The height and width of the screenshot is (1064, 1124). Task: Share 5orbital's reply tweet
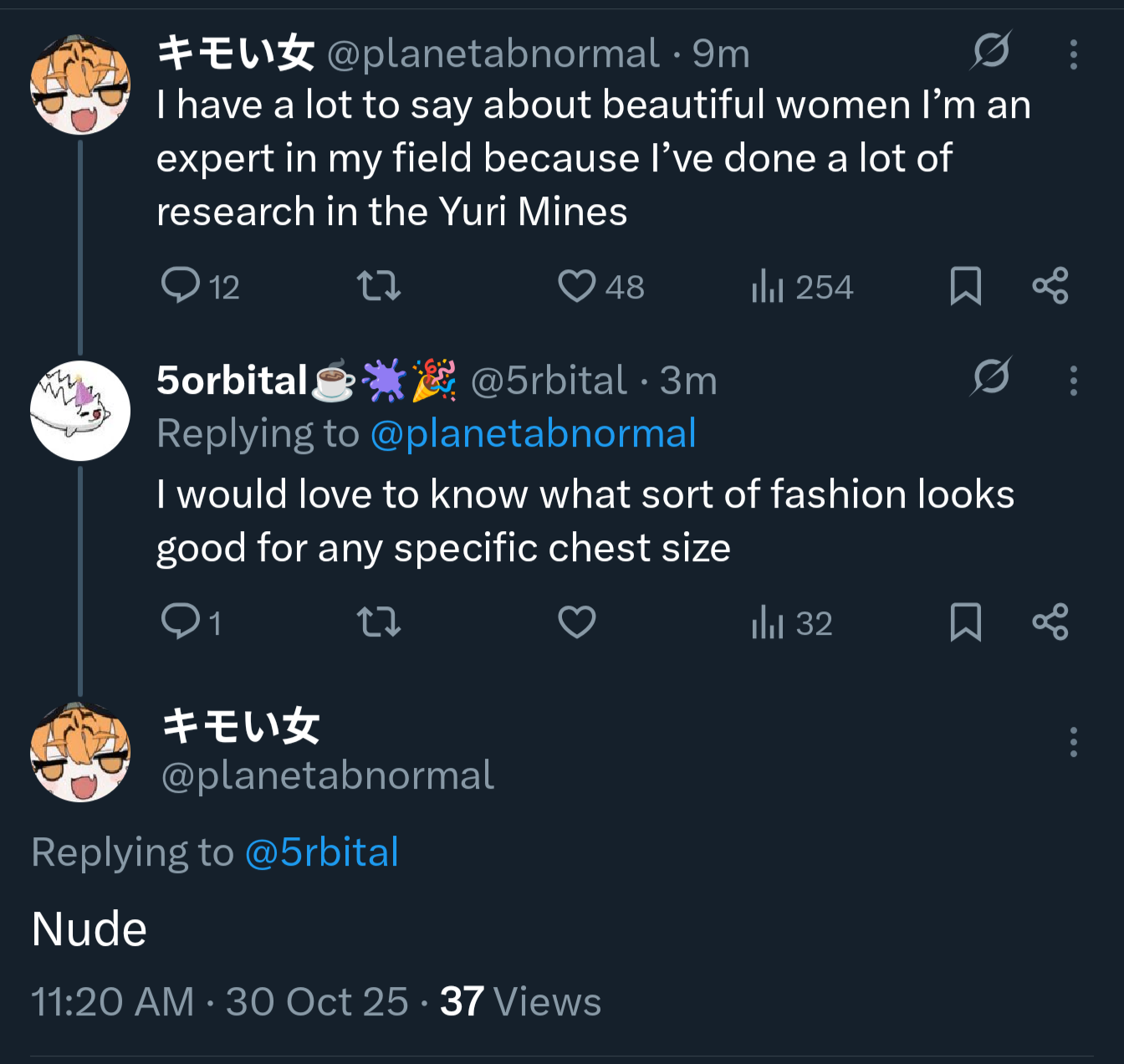click(x=1050, y=622)
